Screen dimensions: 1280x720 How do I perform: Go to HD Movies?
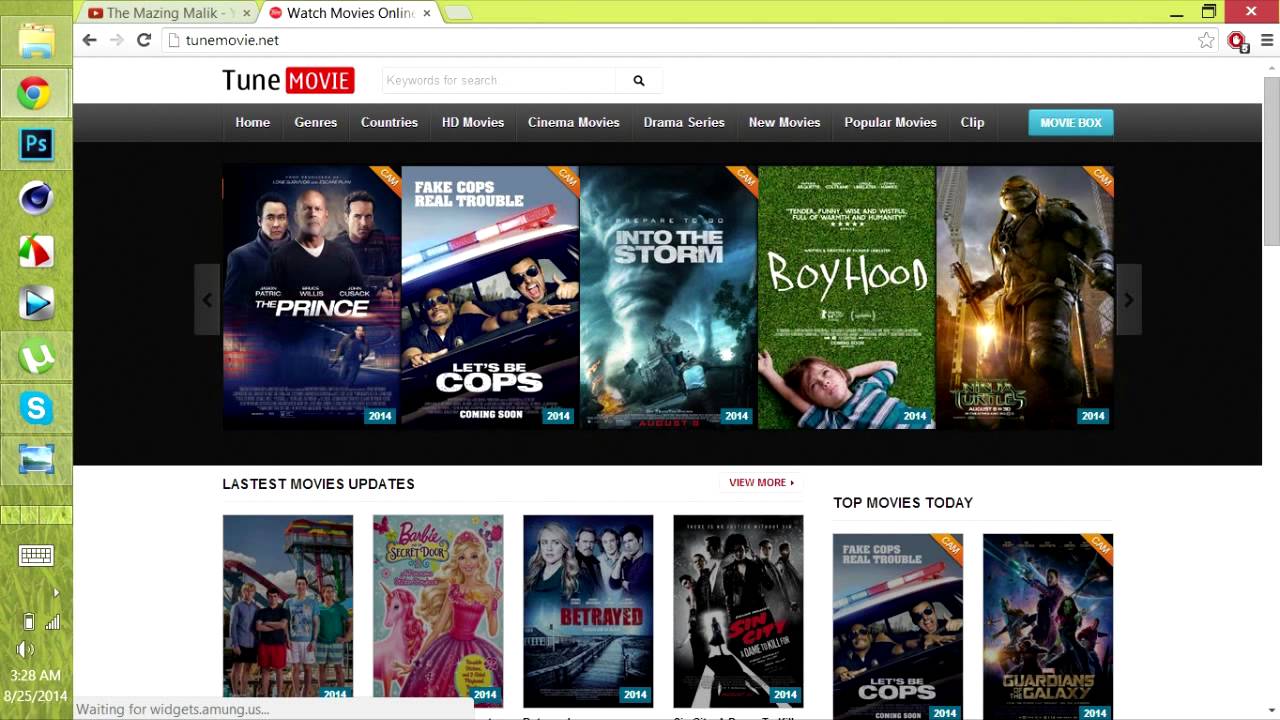click(473, 122)
